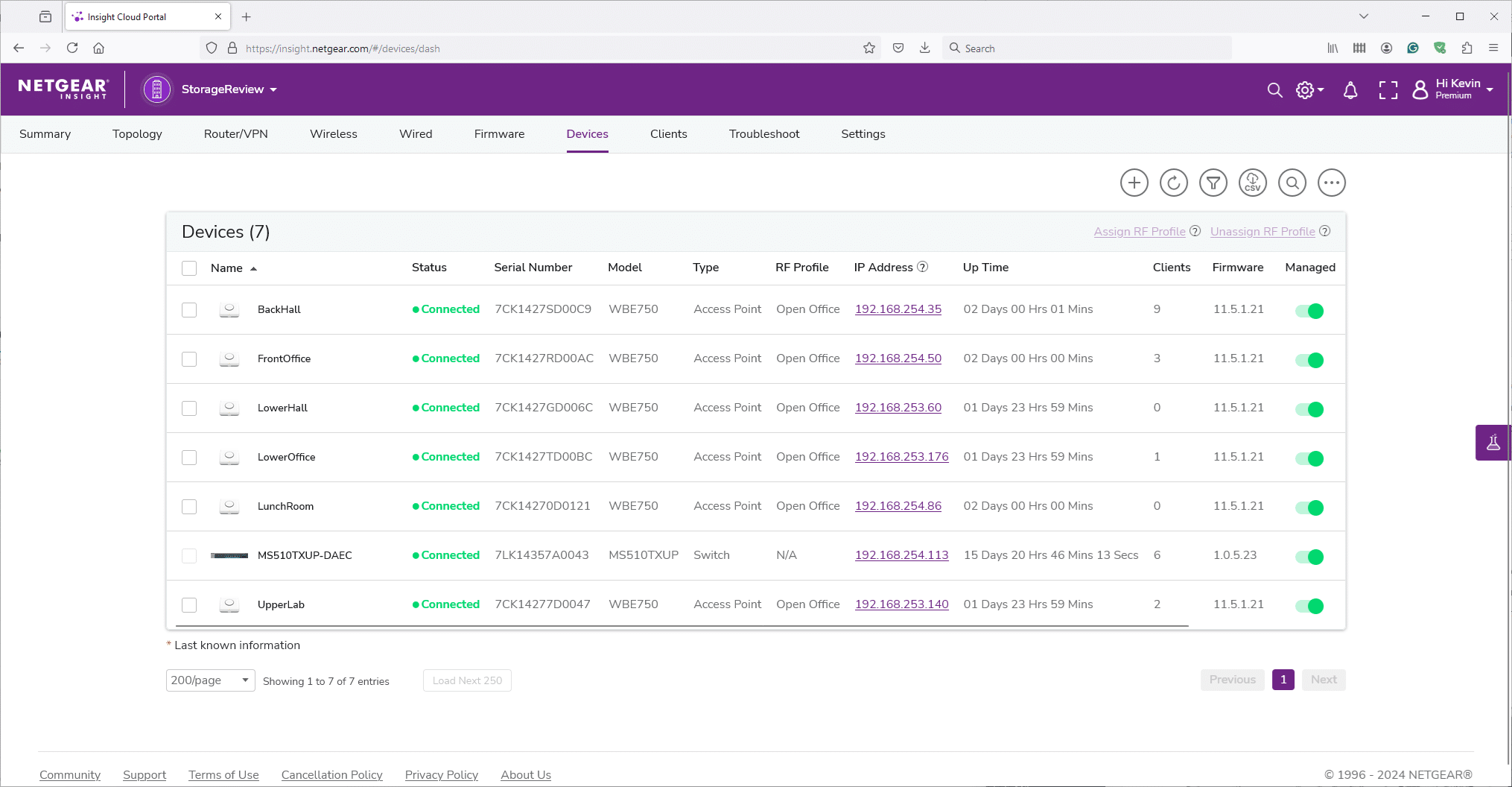The width and height of the screenshot is (1512, 787).
Task: Open the Community footer link
Action: [70, 775]
